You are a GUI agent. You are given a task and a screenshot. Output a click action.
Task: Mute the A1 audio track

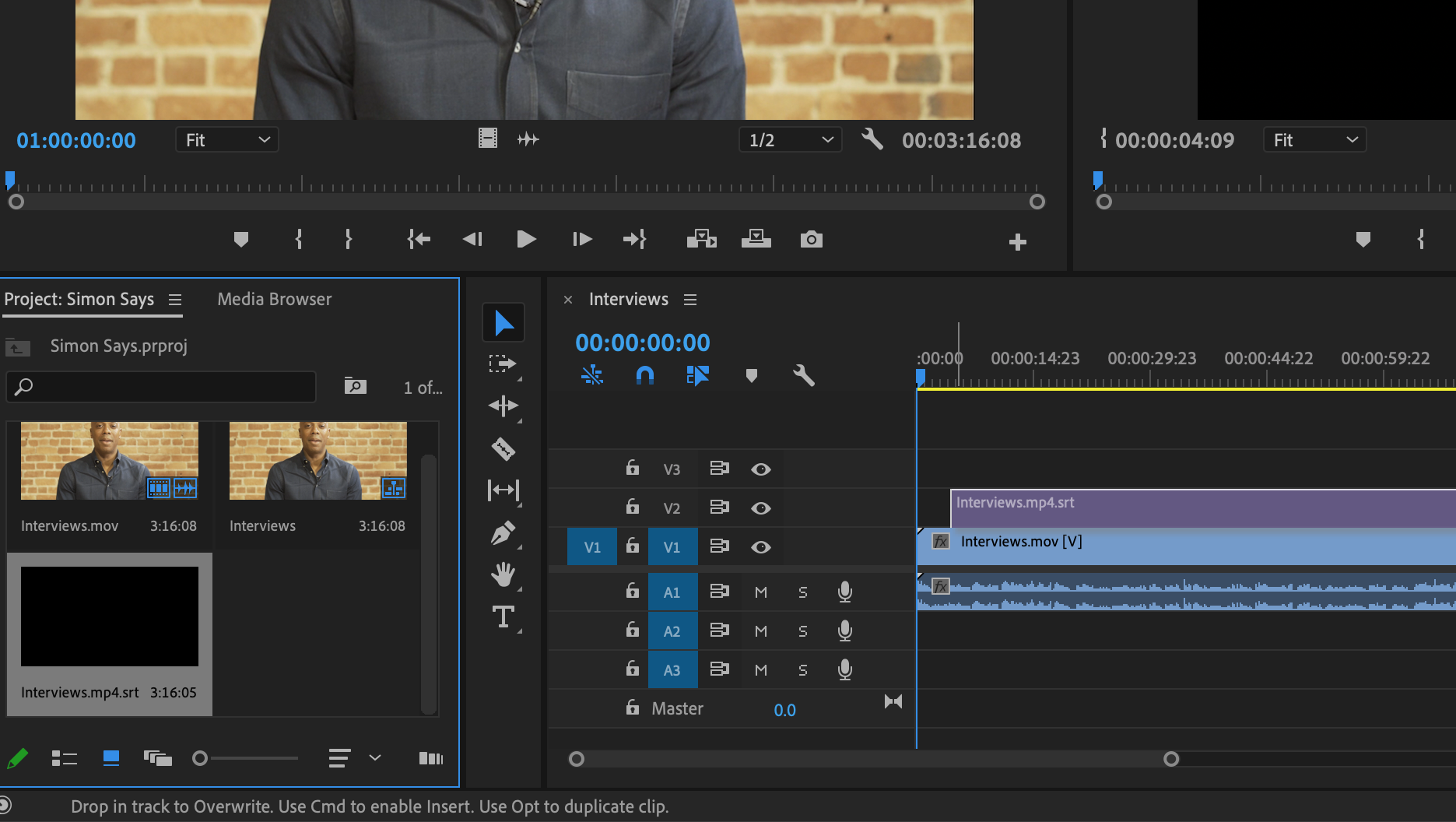760,592
